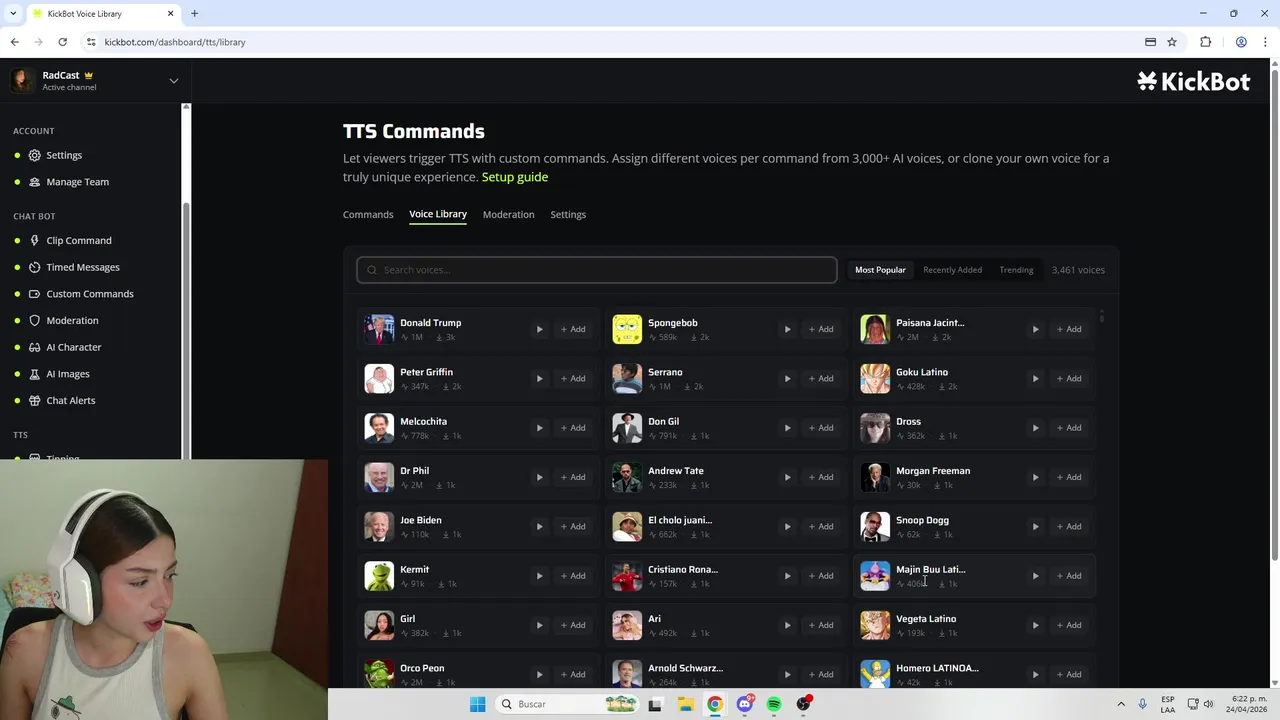
Task: Open Custom Commands in sidebar
Action: point(90,294)
